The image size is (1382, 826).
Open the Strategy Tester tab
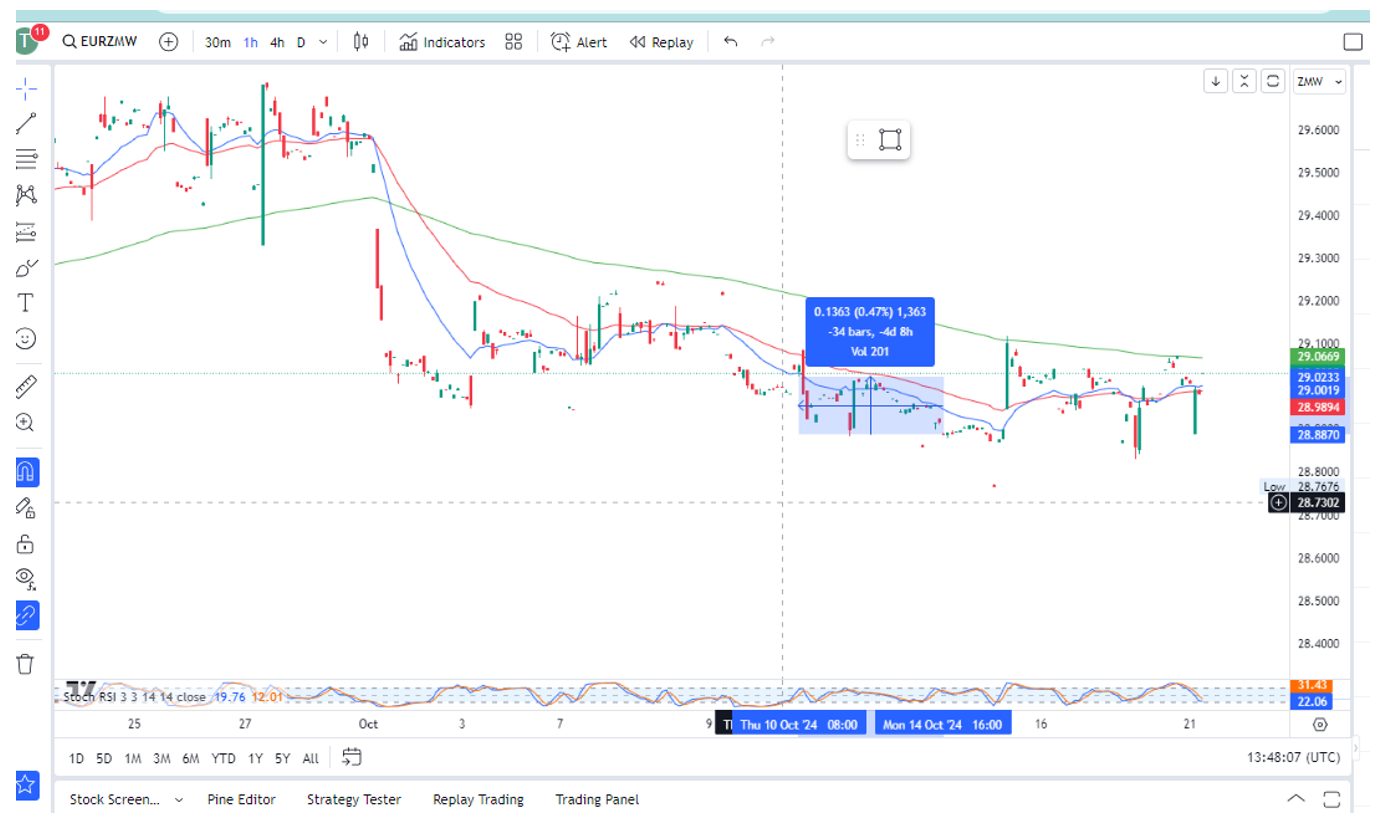354,799
